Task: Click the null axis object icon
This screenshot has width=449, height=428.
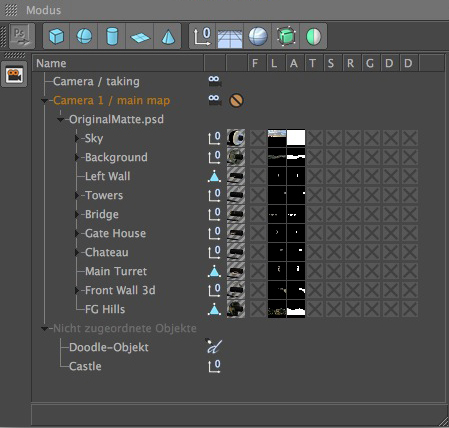Action: click(202, 36)
